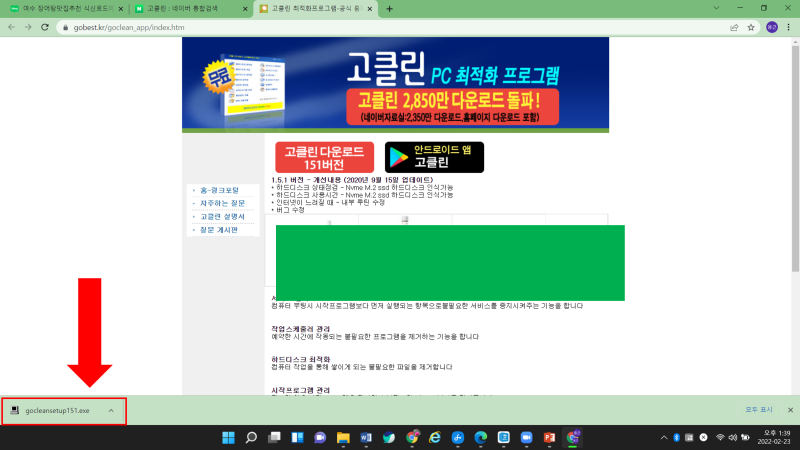This screenshot has width=800, height=450.
Task: Open the 고클린 설명서 sidebar link
Action: [222, 216]
